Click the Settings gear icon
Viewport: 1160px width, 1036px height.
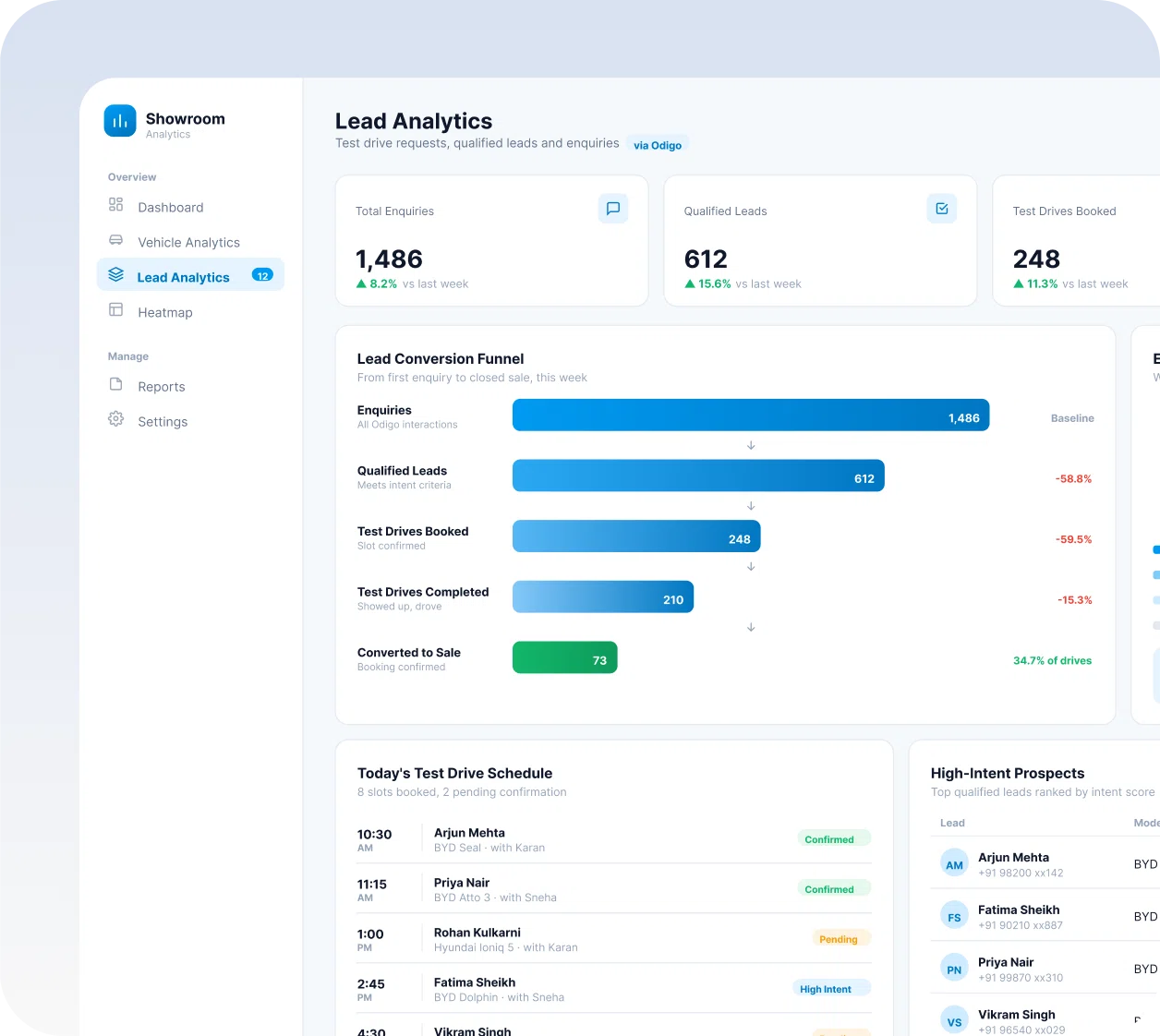tap(115, 419)
